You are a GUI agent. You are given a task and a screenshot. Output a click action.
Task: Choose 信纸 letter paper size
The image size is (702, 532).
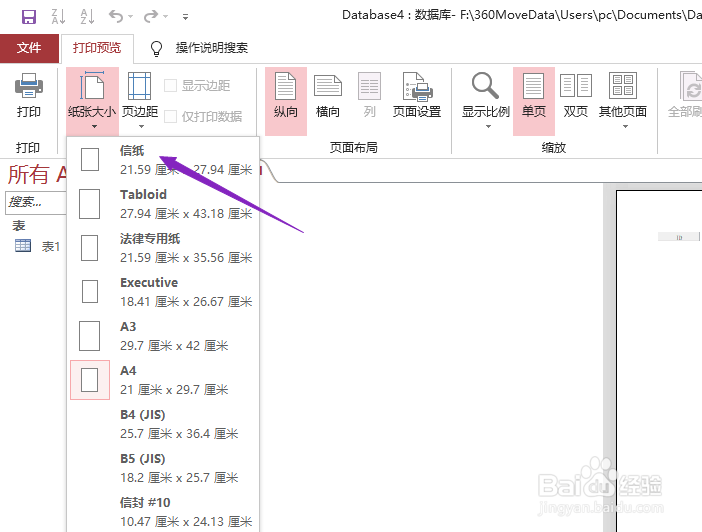[164, 160]
